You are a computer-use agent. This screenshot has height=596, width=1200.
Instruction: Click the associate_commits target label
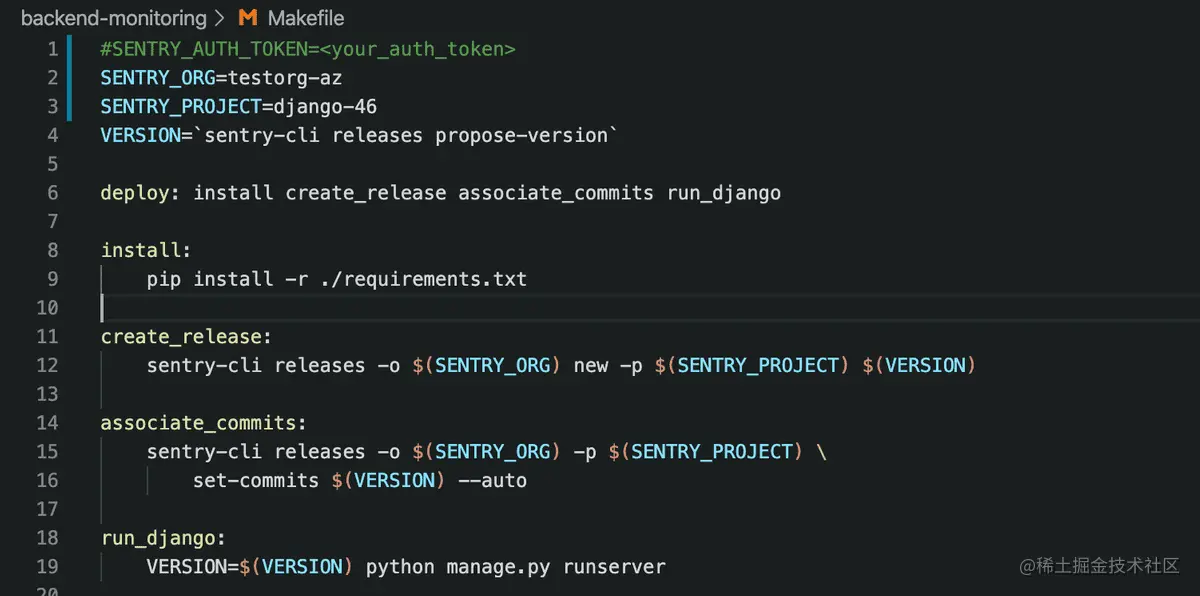[199, 422]
